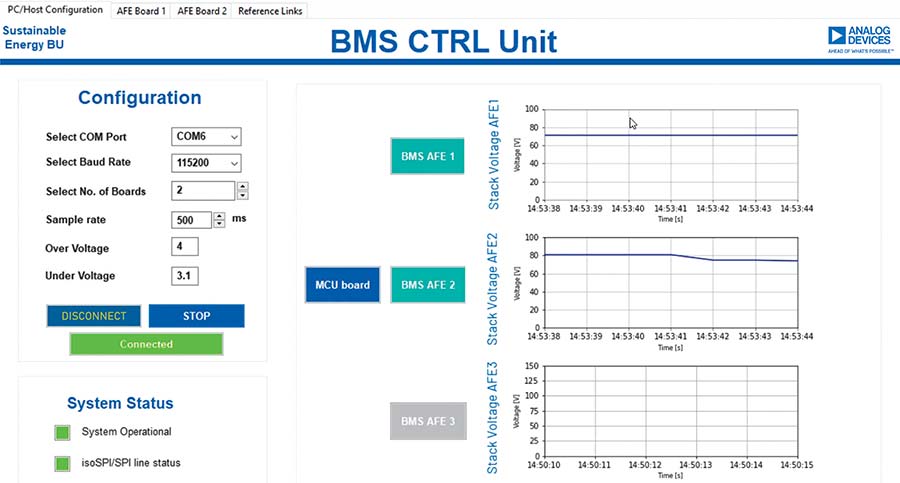Click the Over Voltage input box
Image resolution: width=900 pixels, height=483 pixels.
pos(185,246)
